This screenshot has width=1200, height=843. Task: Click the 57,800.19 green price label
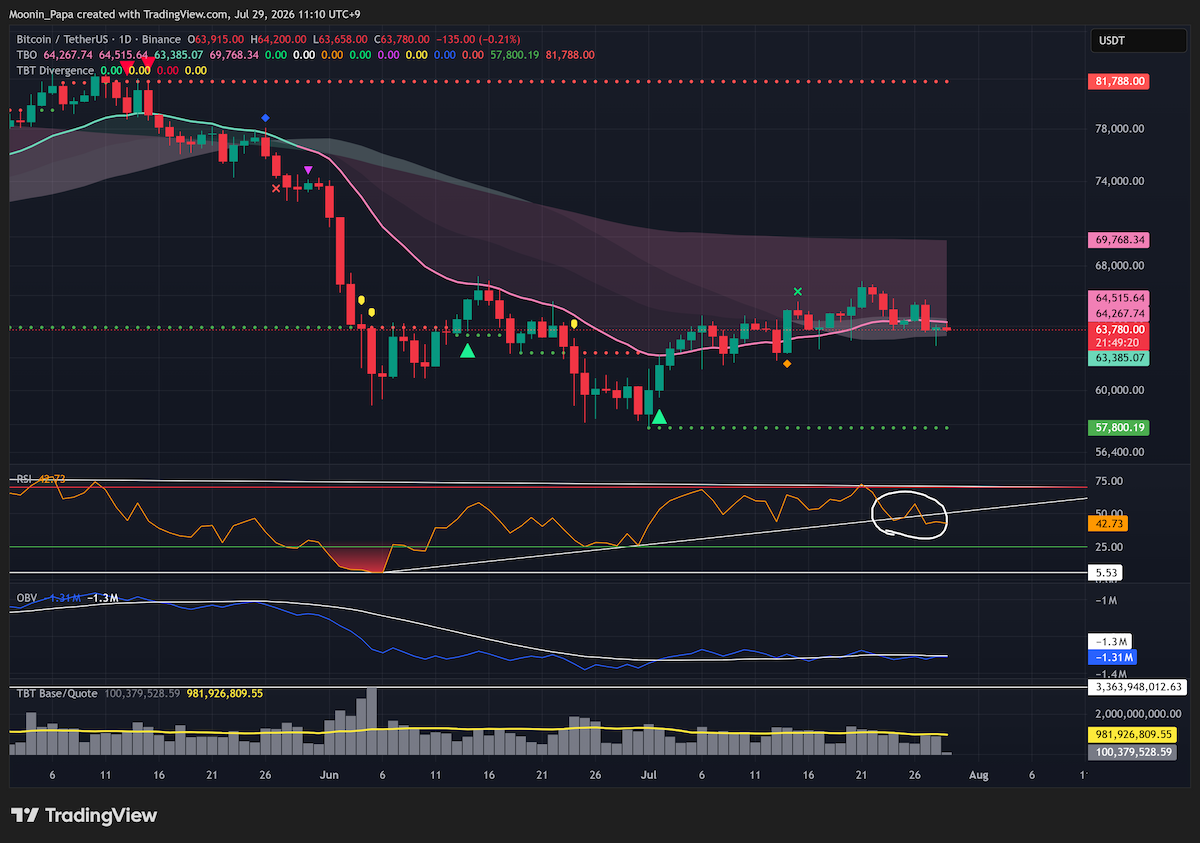coord(1117,428)
